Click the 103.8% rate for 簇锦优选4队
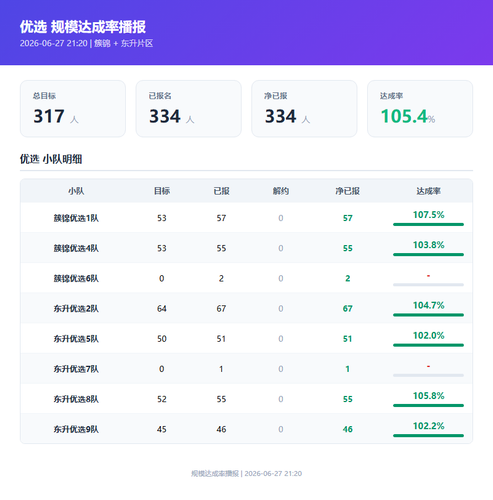This screenshot has height=500, width=493. 428,245
